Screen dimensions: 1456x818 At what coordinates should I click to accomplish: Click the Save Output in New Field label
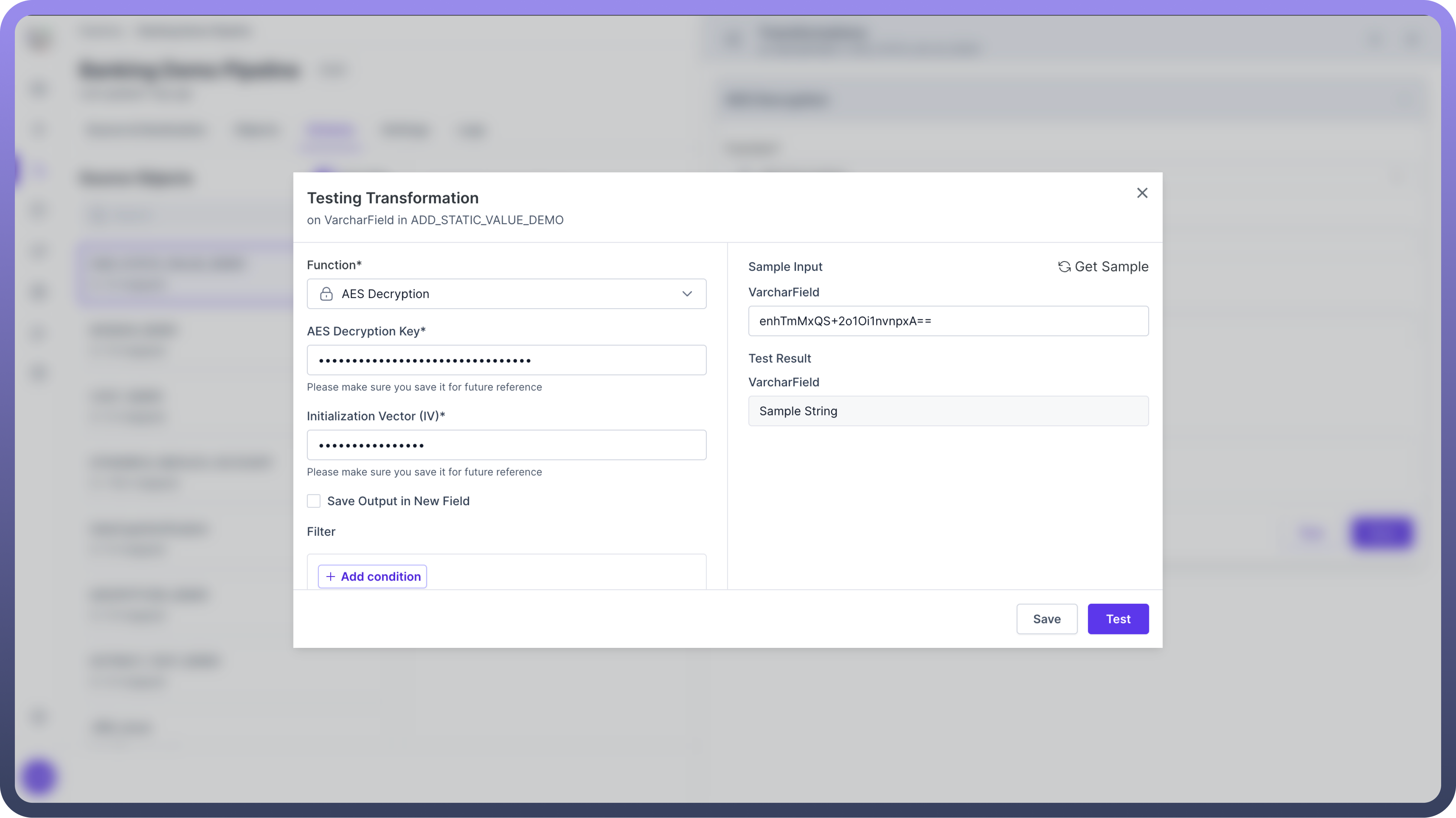click(x=398, y=501)
